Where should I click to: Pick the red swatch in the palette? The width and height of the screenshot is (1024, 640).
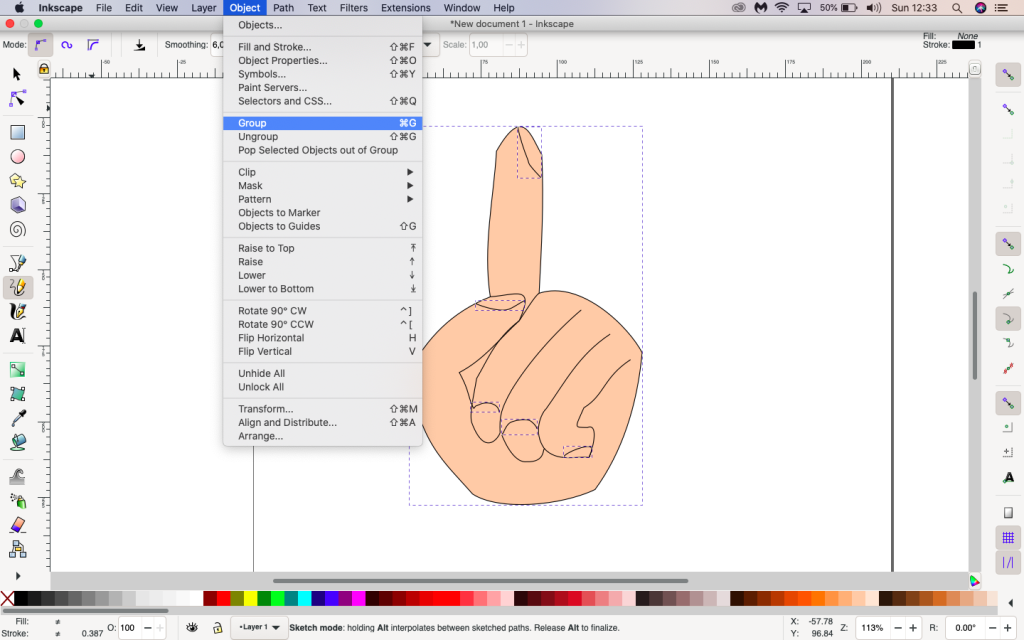click(x=223, y=598)
